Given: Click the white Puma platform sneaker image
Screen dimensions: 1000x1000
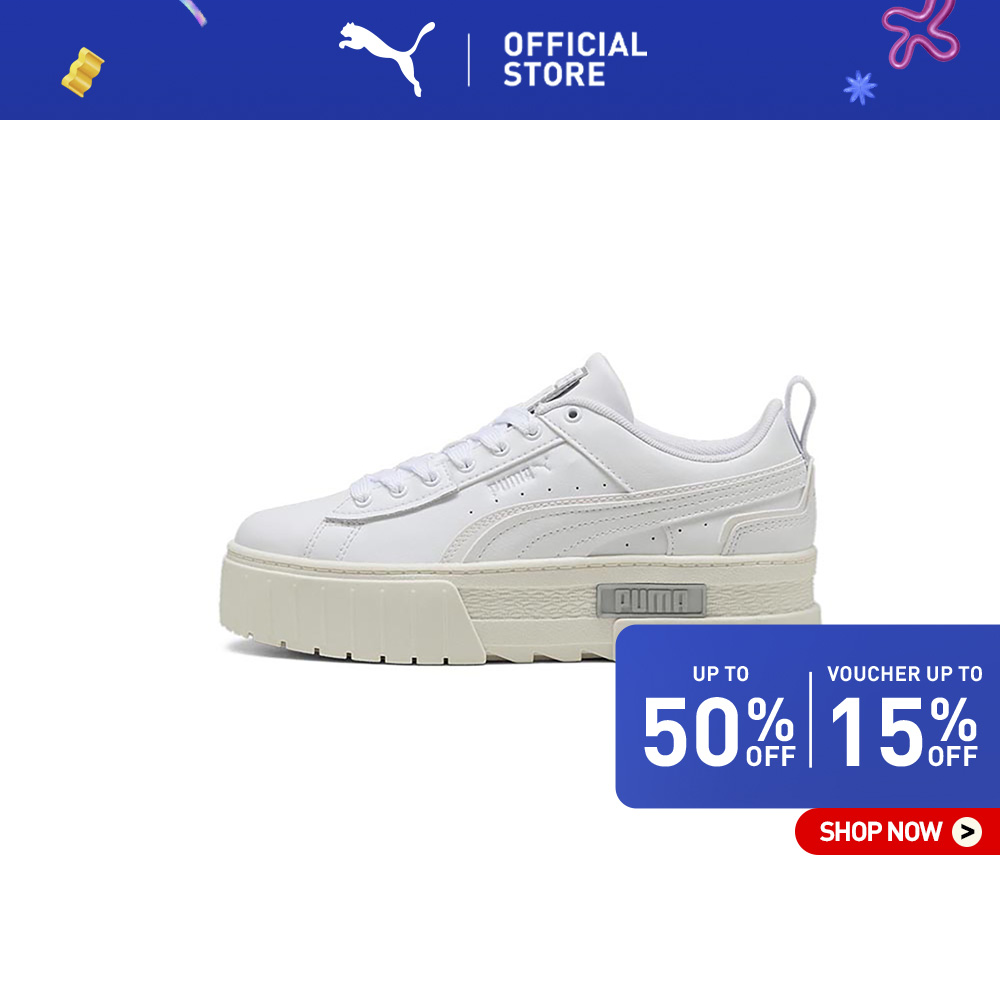Looking at the screenshot, I should [520, 508].
